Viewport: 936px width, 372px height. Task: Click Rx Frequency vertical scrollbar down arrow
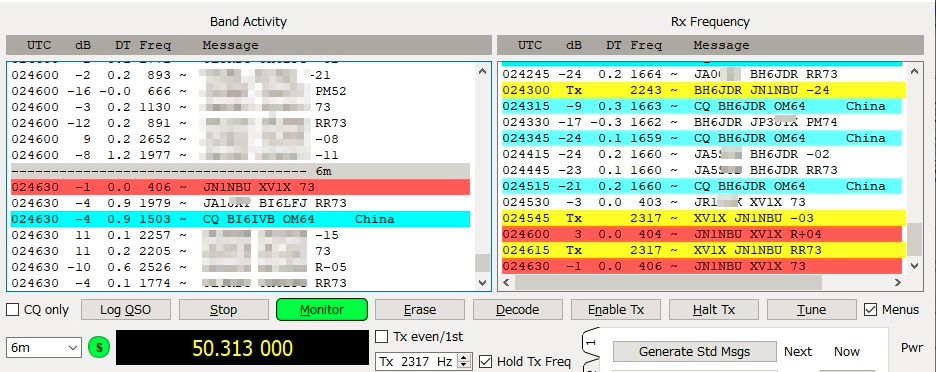(x=914, y=265)
